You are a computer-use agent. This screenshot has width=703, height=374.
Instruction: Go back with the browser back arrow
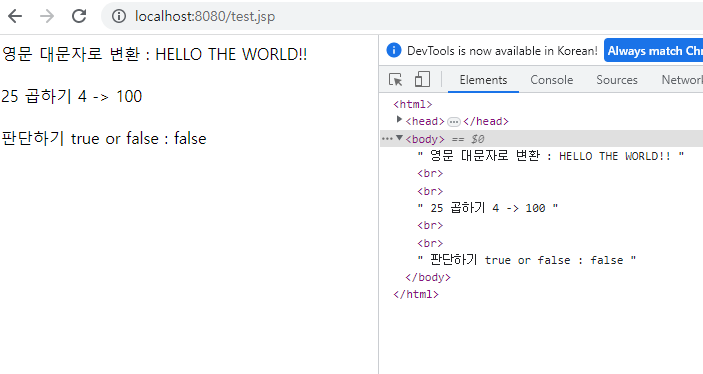[15, 16]
